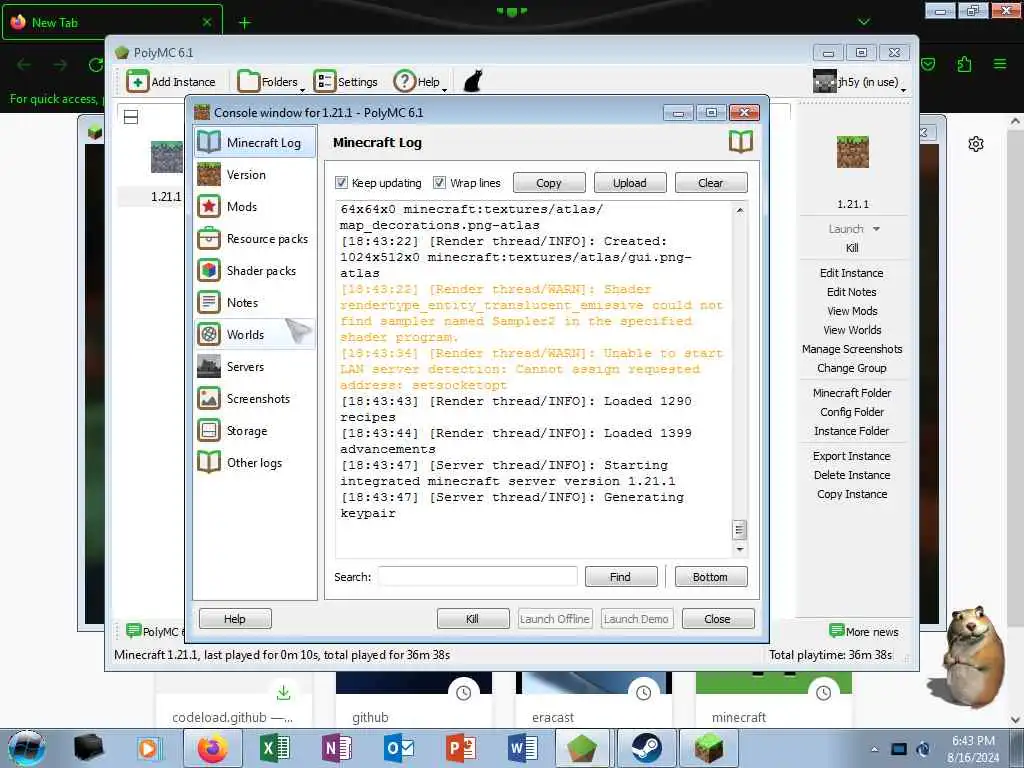This screenshot has width=1024, height=768.
Task: Click Delete Instance
Action: [x=852, y=474]
